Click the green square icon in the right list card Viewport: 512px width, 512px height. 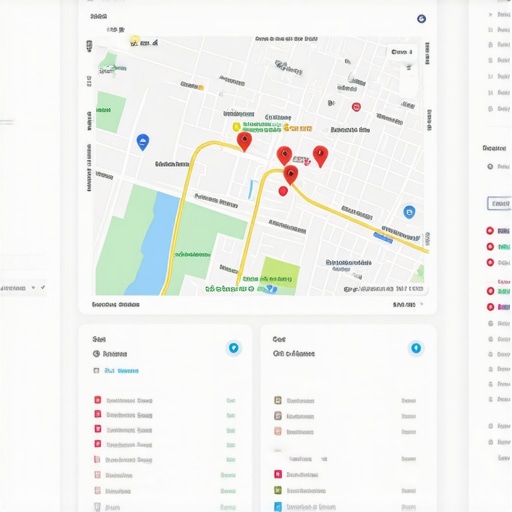click(x=278, y=490)
